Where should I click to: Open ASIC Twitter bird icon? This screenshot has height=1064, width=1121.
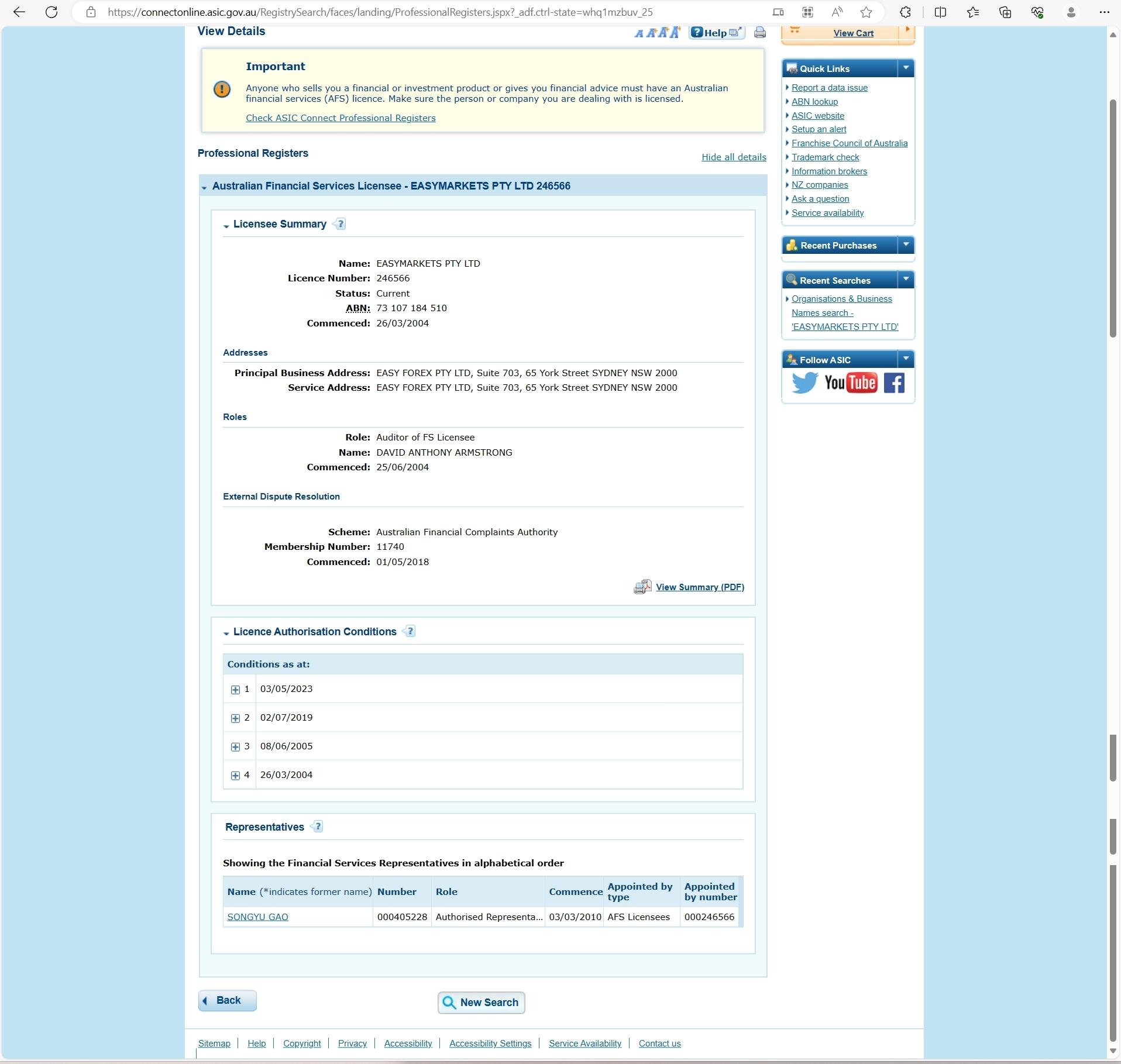tap(804, 383)
